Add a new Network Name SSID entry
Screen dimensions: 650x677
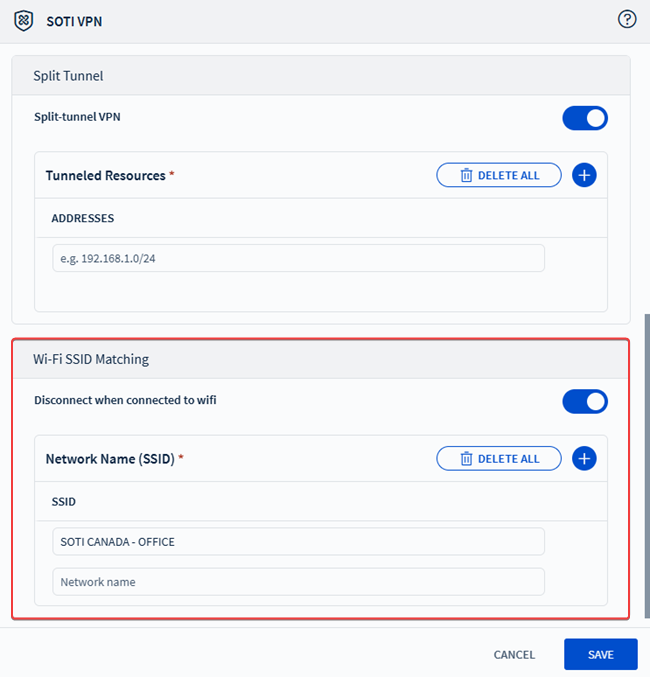584,459
